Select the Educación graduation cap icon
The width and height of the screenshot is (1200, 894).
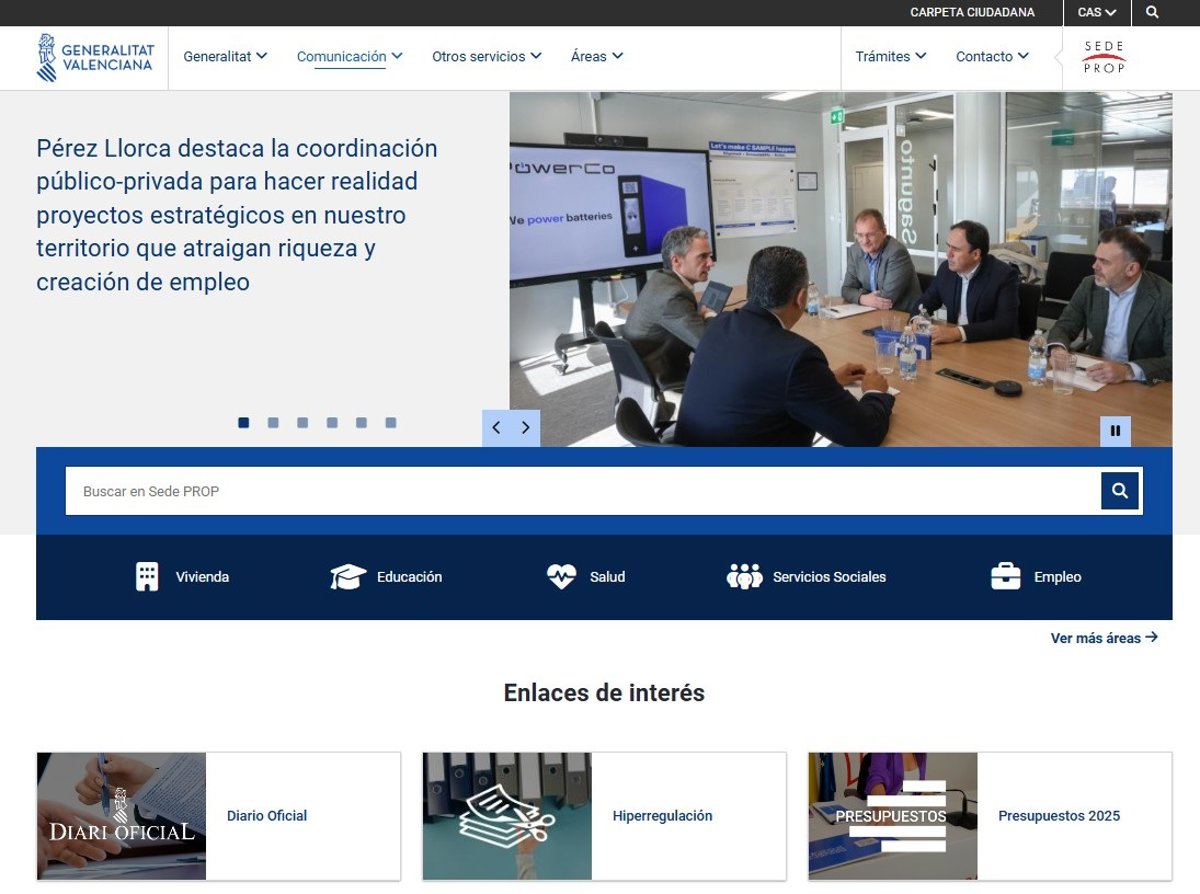348,577
